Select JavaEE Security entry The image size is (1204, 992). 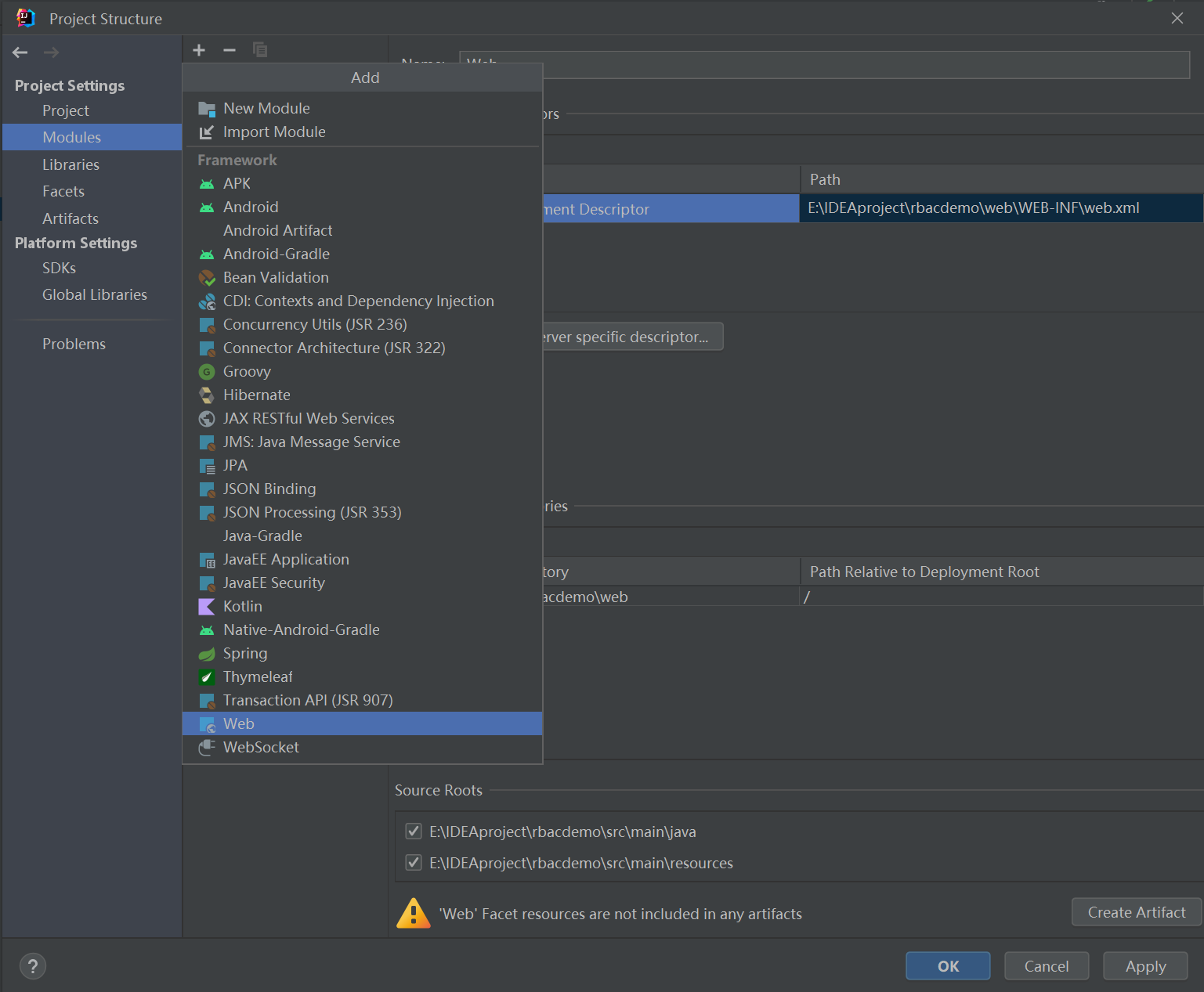pos(363,583)
